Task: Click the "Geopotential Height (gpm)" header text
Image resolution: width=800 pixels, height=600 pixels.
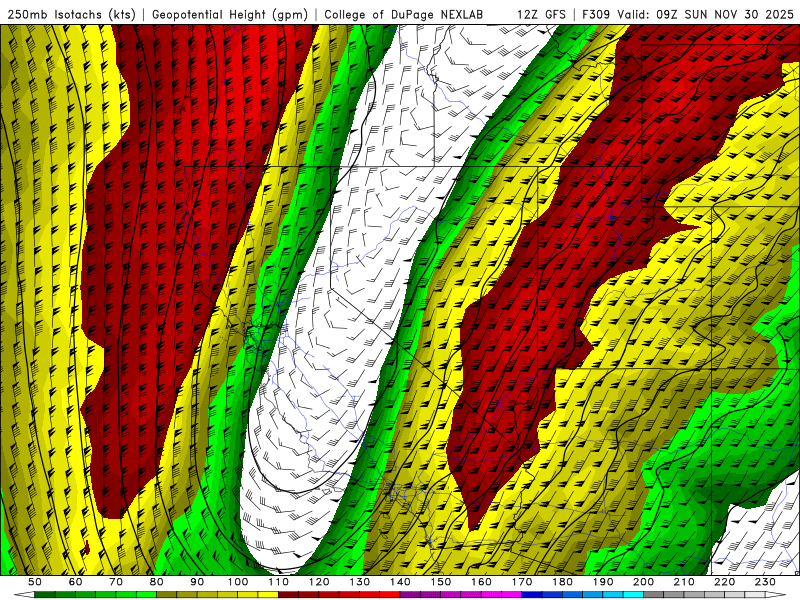Action: tap(230, 15)
